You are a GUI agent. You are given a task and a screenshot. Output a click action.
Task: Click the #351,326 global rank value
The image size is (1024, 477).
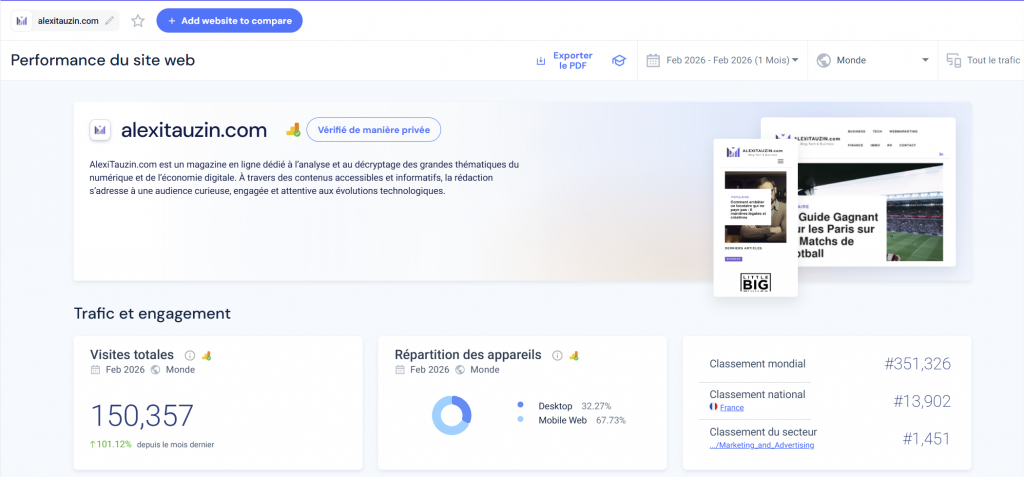point(918,365)
